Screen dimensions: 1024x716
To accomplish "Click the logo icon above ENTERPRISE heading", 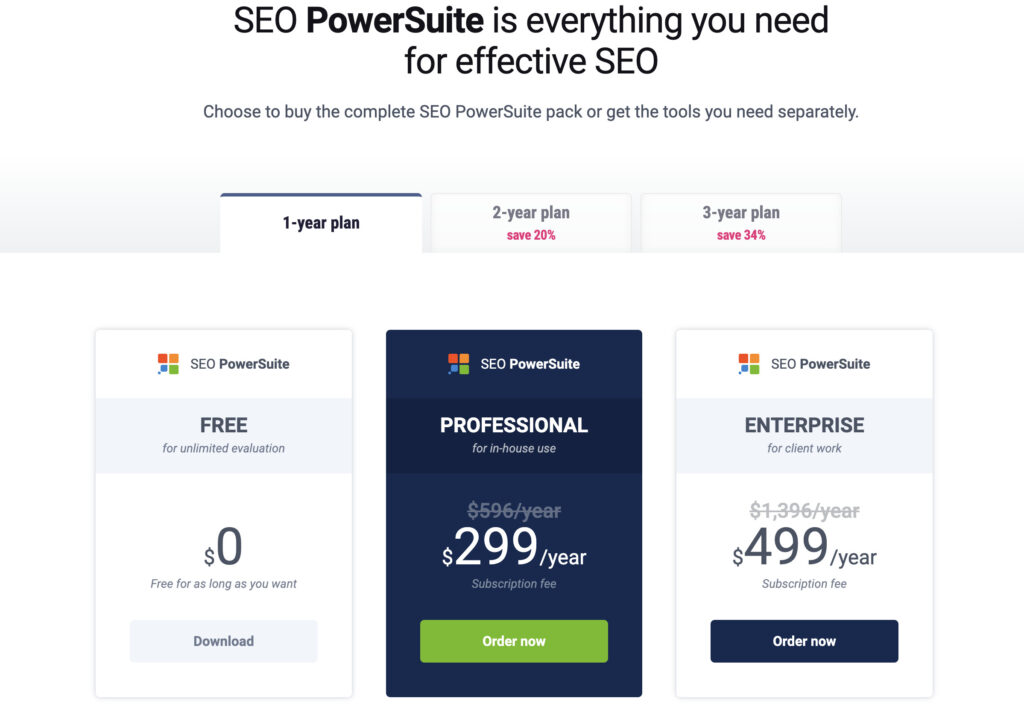I will (747, 363).
